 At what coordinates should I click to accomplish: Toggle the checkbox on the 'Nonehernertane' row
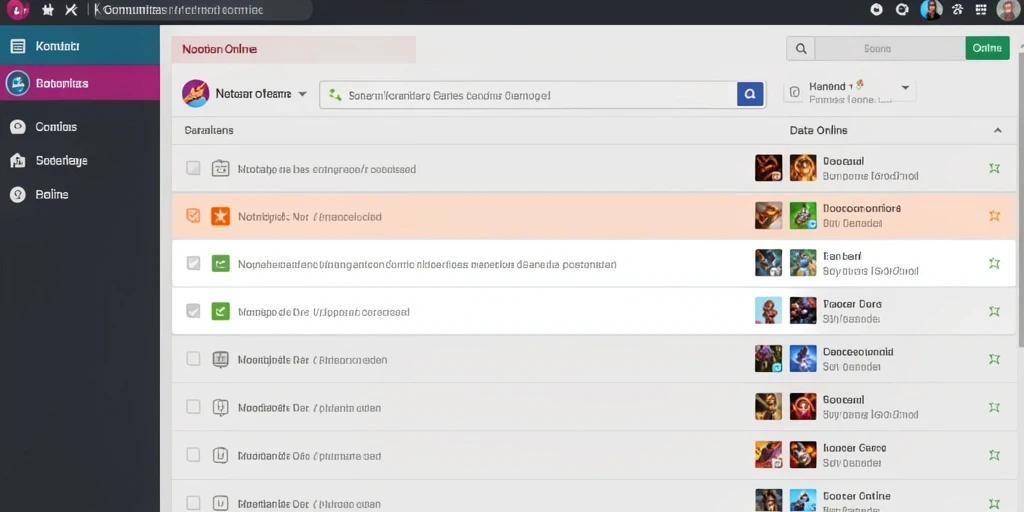[193, 263]
